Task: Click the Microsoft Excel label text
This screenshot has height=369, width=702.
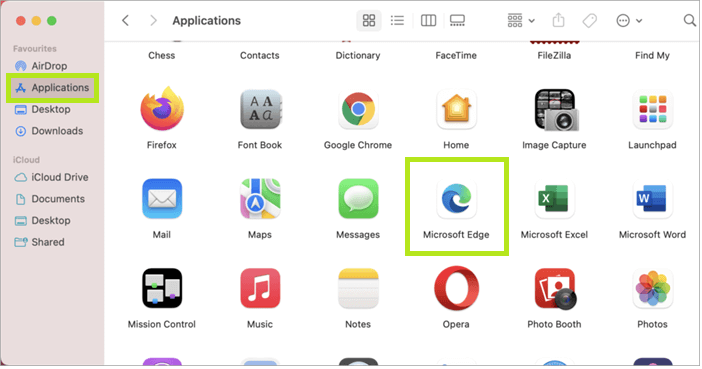Action: pyautogui.click(x=554, y=235)
